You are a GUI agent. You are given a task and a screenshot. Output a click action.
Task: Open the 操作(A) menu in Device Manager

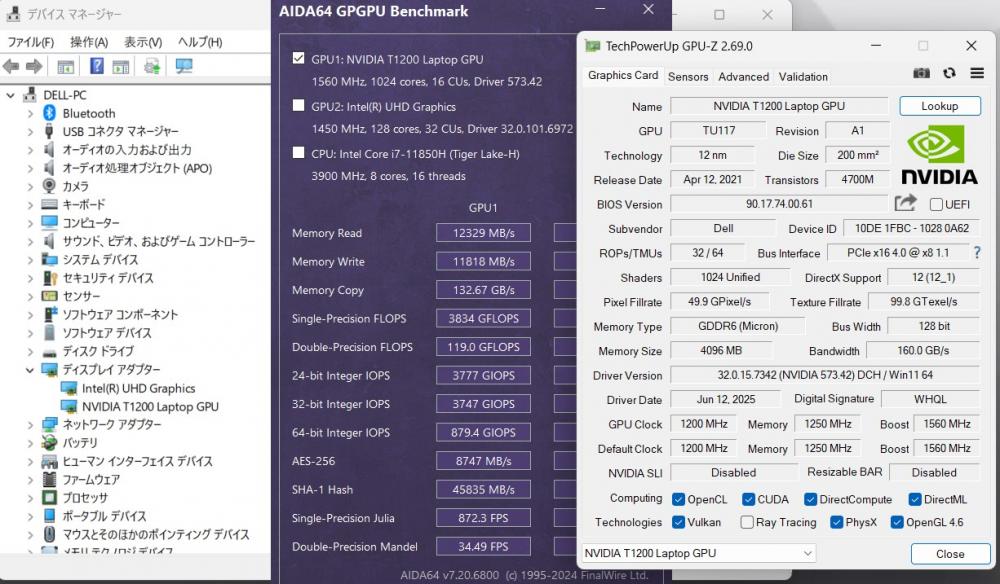tap(89, 42)
